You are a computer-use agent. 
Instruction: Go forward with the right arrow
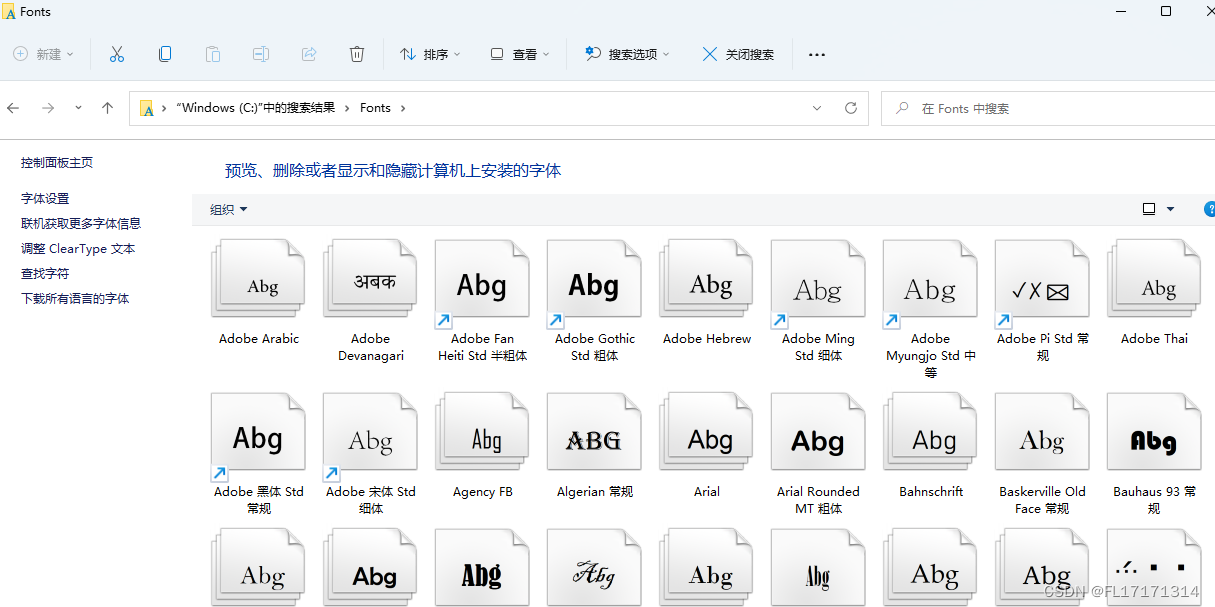click(47, 108)
